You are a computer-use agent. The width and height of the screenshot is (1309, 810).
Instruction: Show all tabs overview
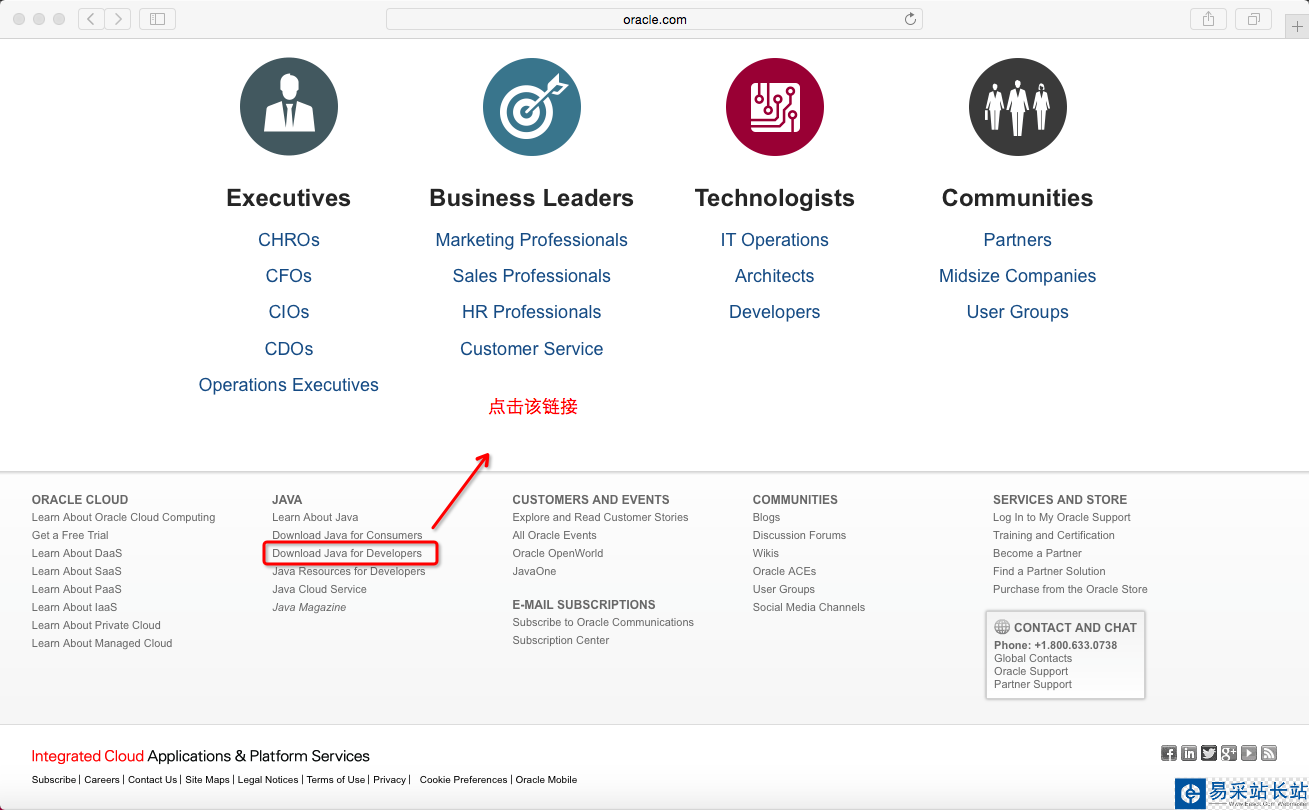tap(1252, 19)
